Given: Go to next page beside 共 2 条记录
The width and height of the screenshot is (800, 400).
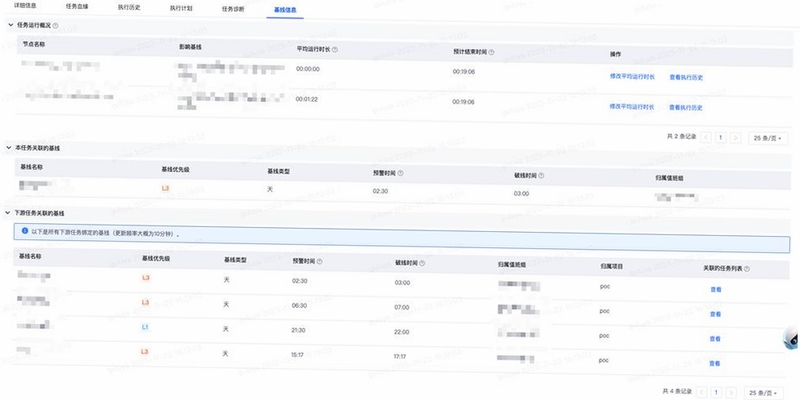Looking at the screenshot, I should (735, 138).
